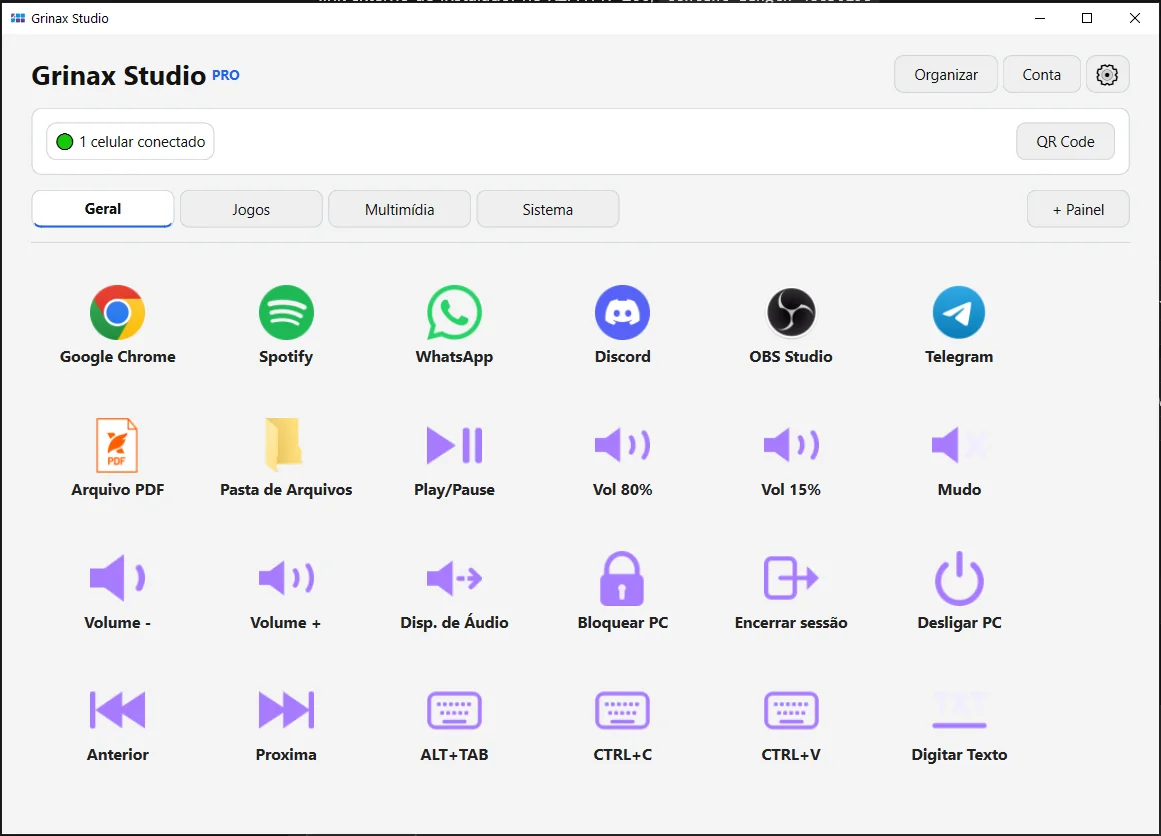This screenshot has height=836, width=1161.
Task: Open the WhatsApp shortcut icon
Action: (454, 312)
